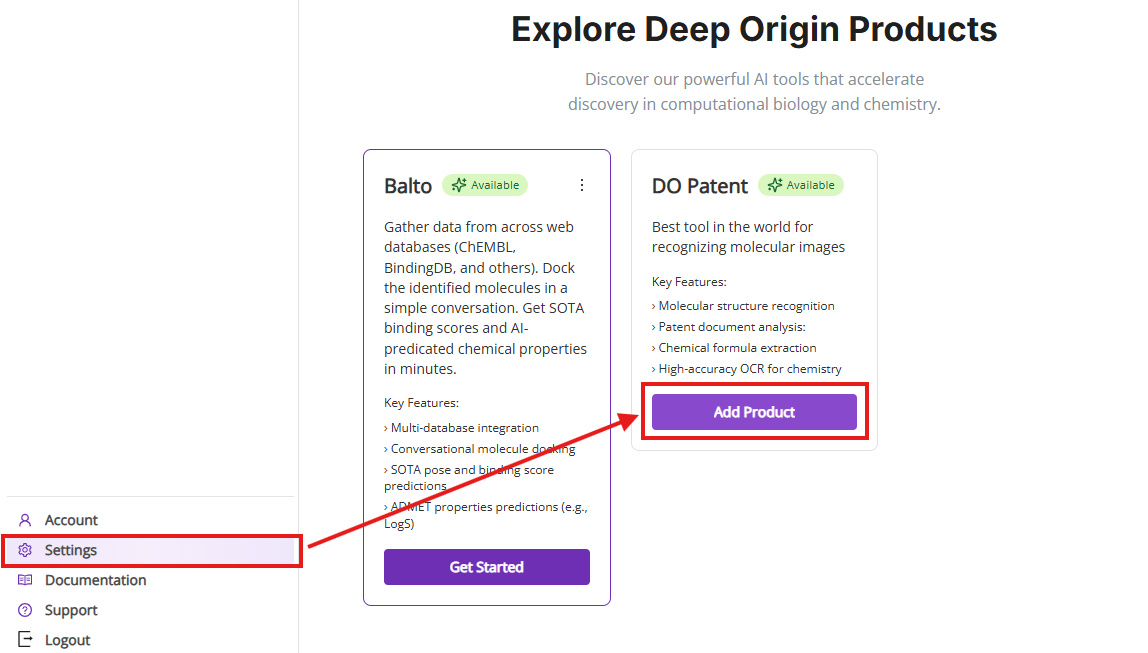
Task: Select the Logout text in the sidebar
Action: (68, 640)
